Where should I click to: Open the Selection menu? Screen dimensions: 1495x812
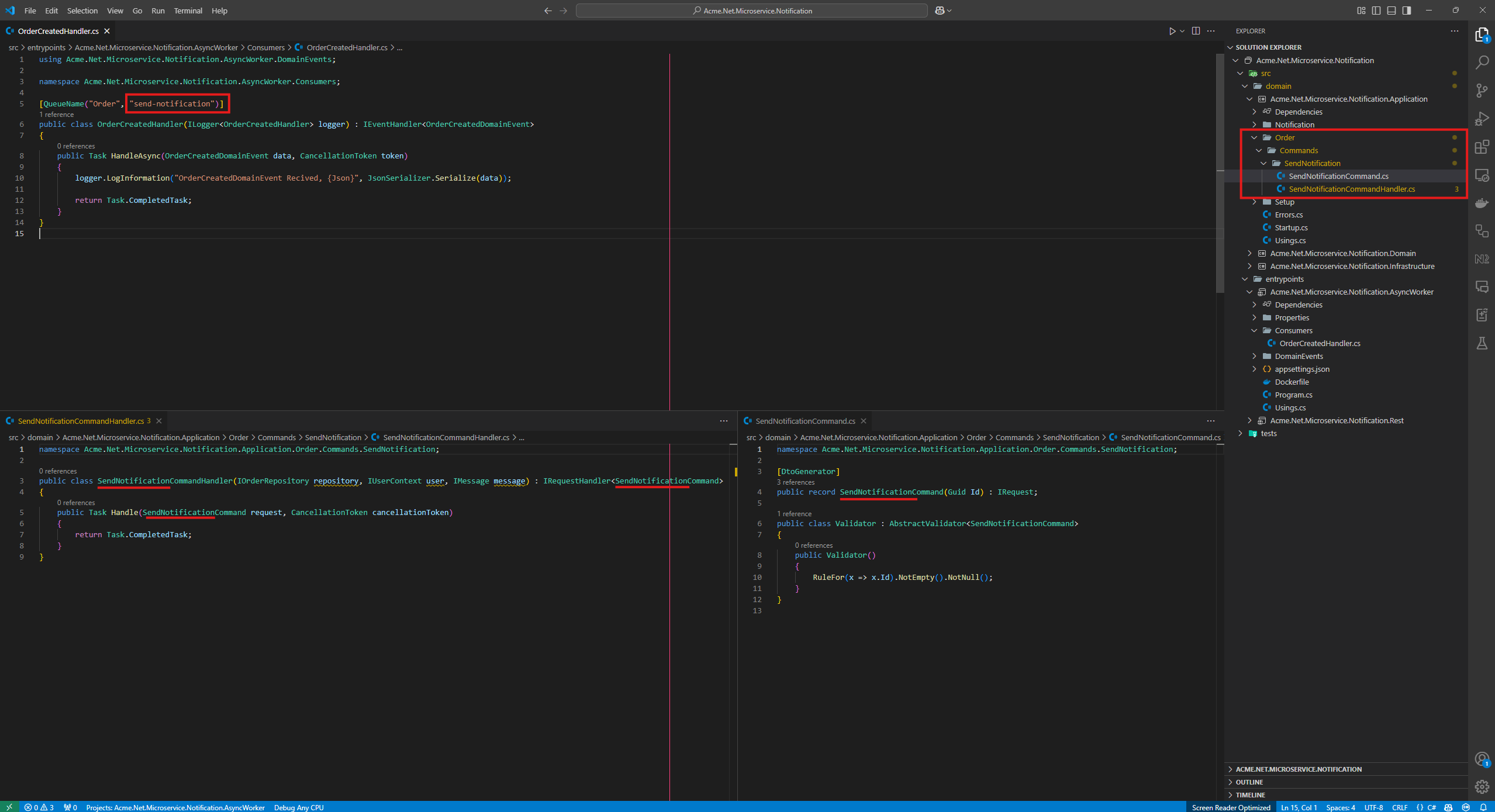click(82, 11)
